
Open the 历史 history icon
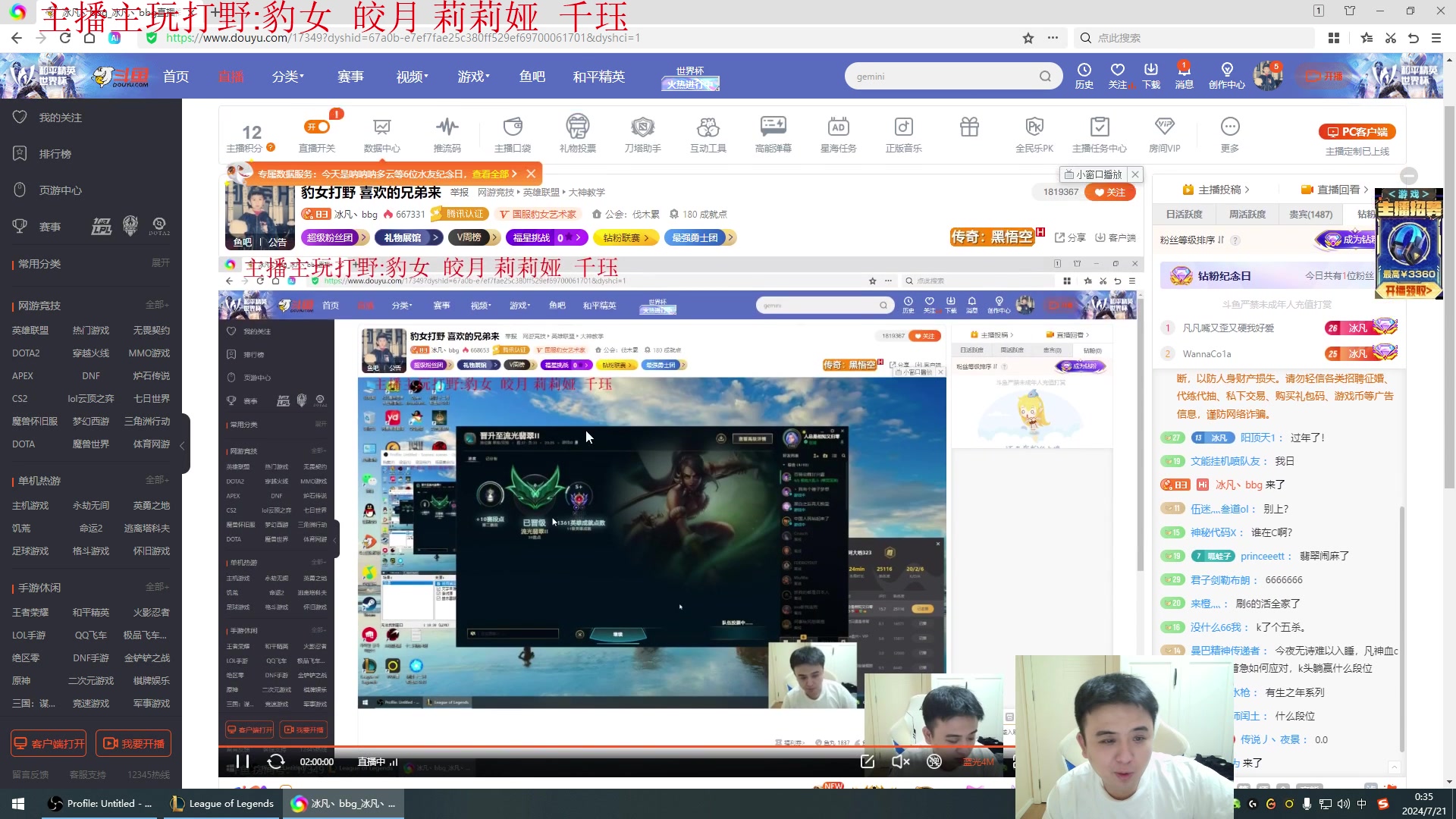pyautogui.click(x=1084, y=75)
